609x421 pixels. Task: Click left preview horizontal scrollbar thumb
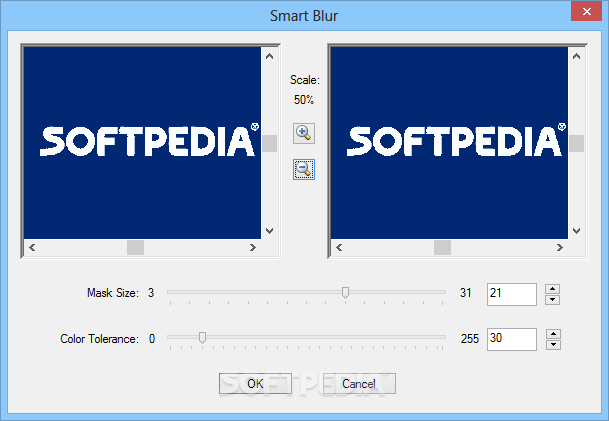coord(136,247)
